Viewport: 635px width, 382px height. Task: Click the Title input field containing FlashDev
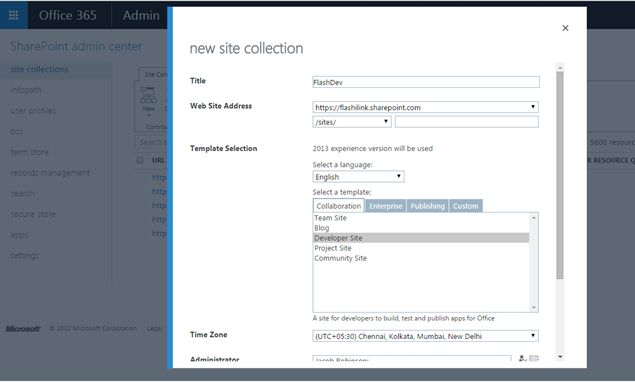click(426, 82)
